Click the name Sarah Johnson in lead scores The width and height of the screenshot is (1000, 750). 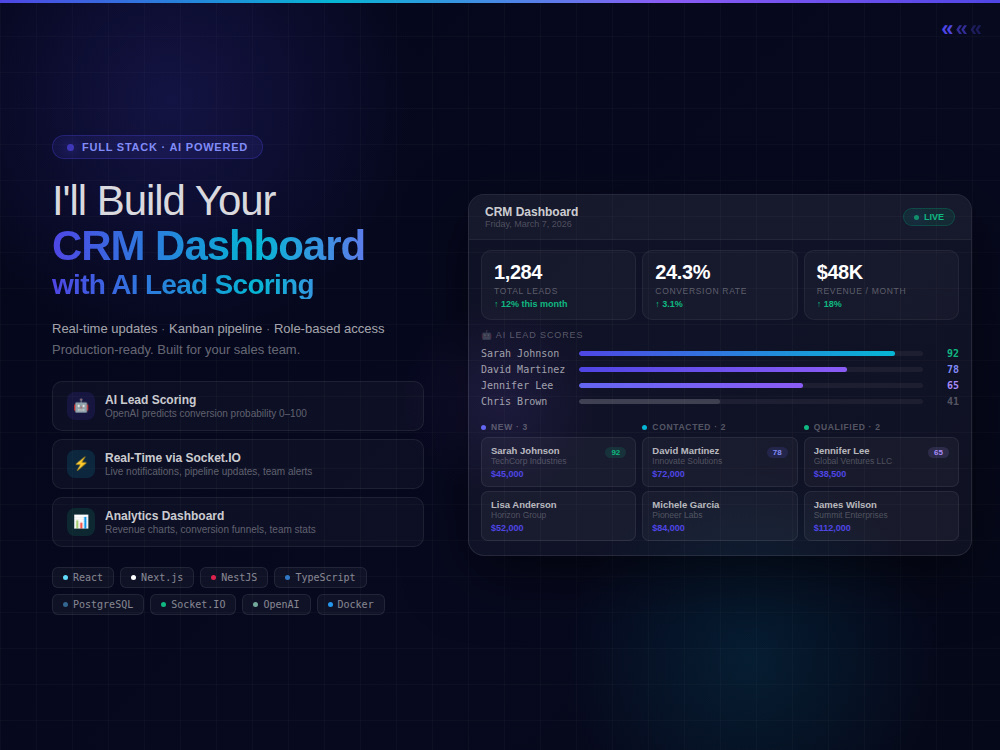(520, 353)
